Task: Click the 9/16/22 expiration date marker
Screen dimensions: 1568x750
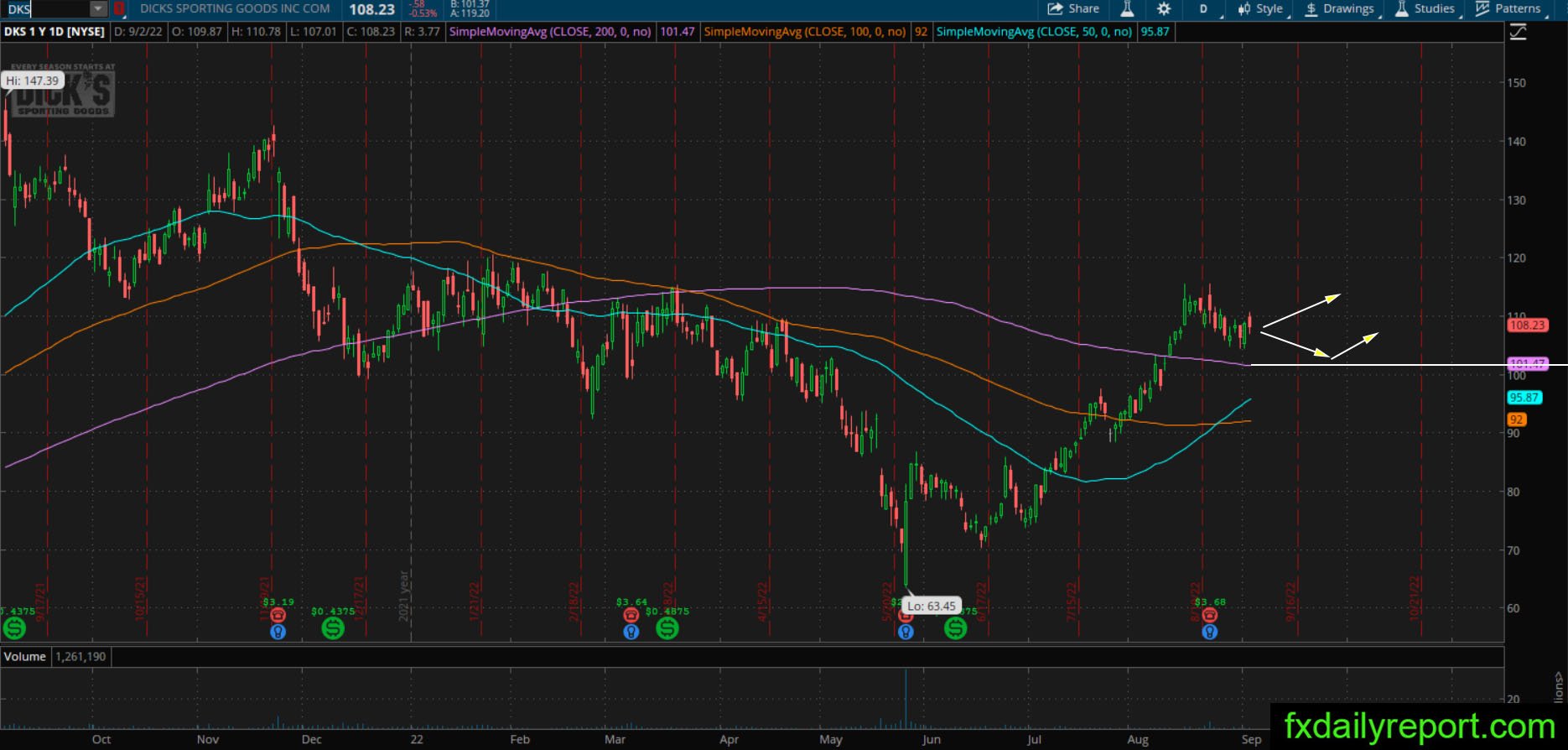Action: (1291, 601)
